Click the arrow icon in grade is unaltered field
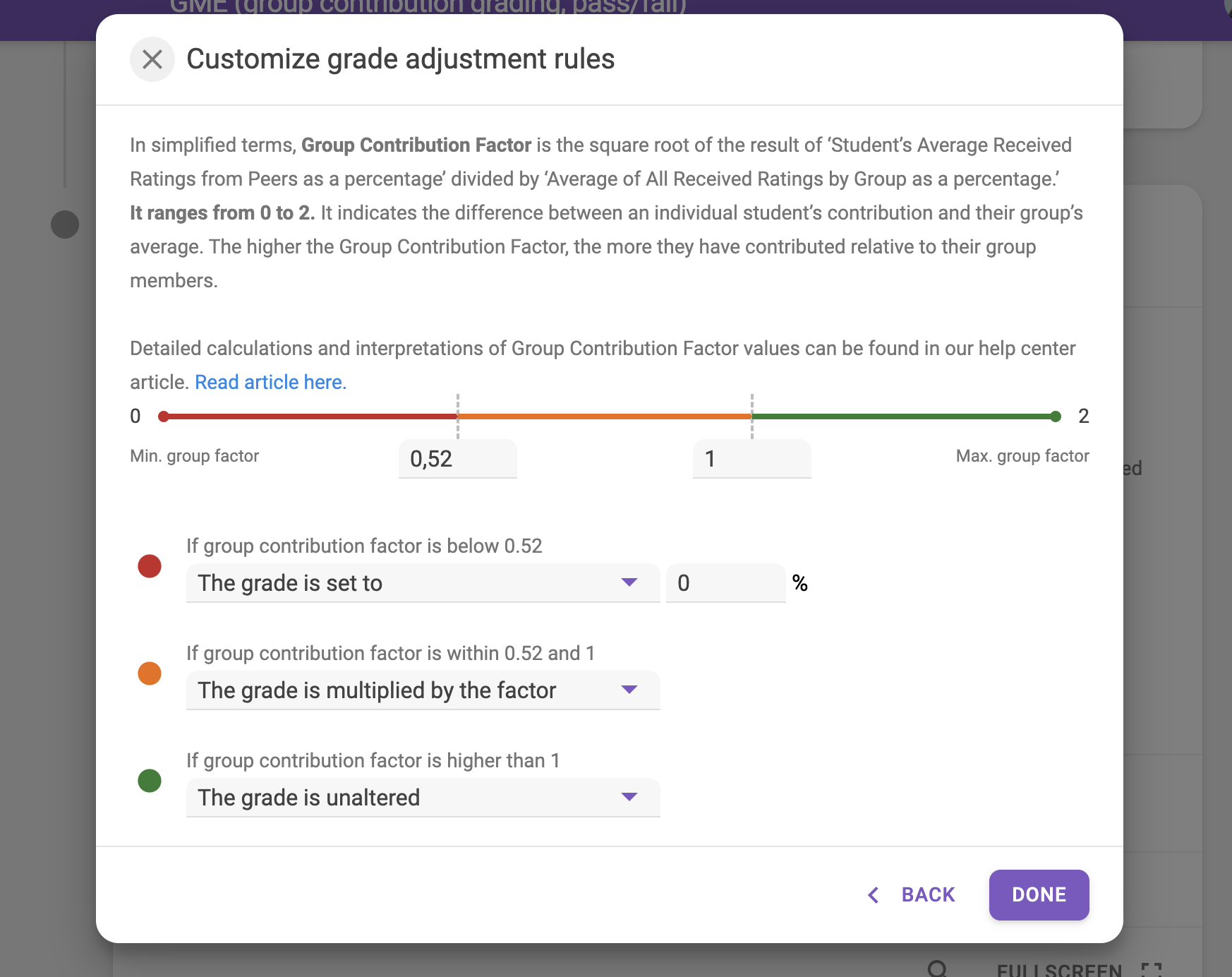This screenshot has height=977, width=1232. pyautogui.click(x=629, y=797)
